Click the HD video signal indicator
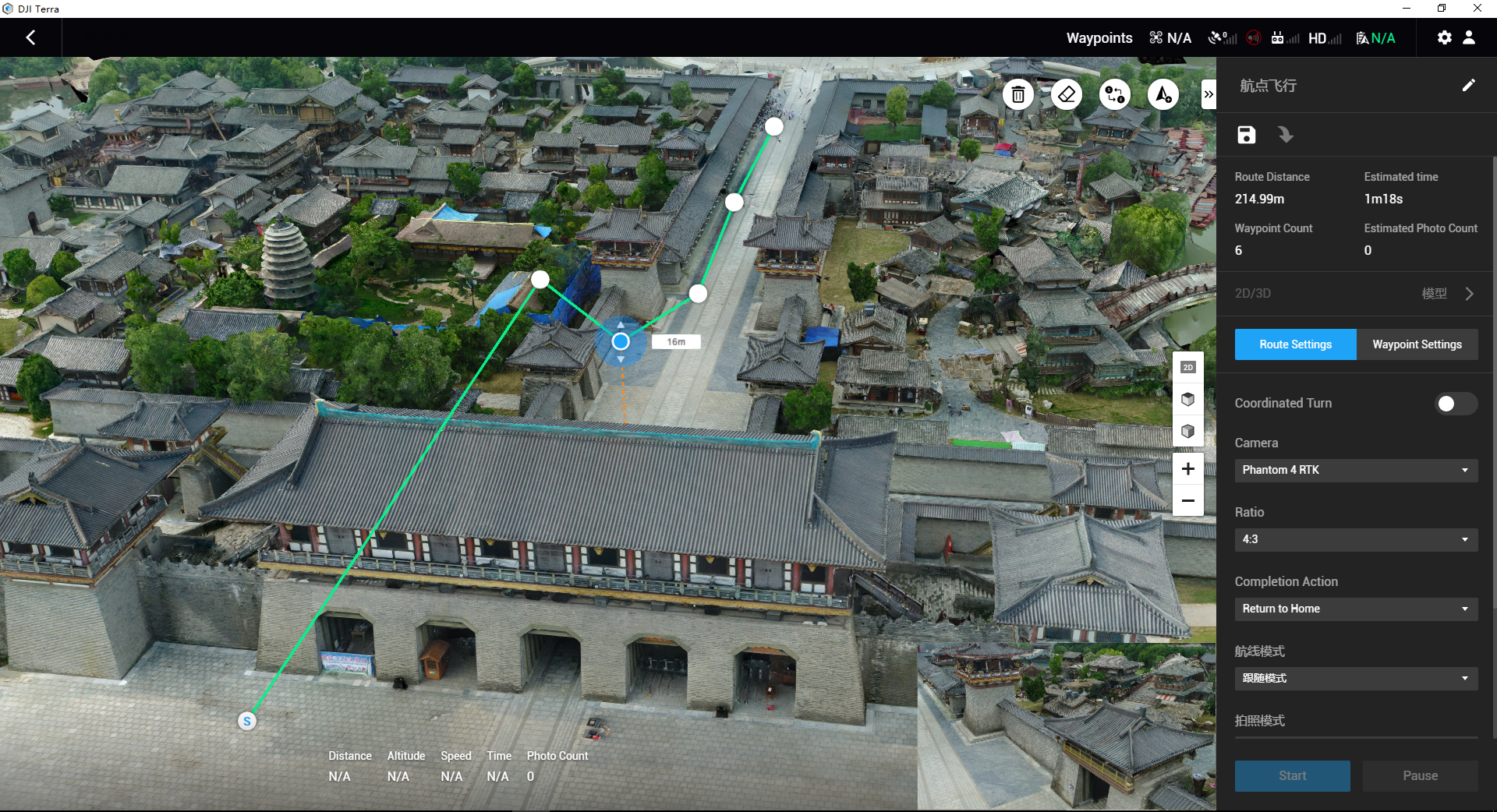 (1325, 38)
